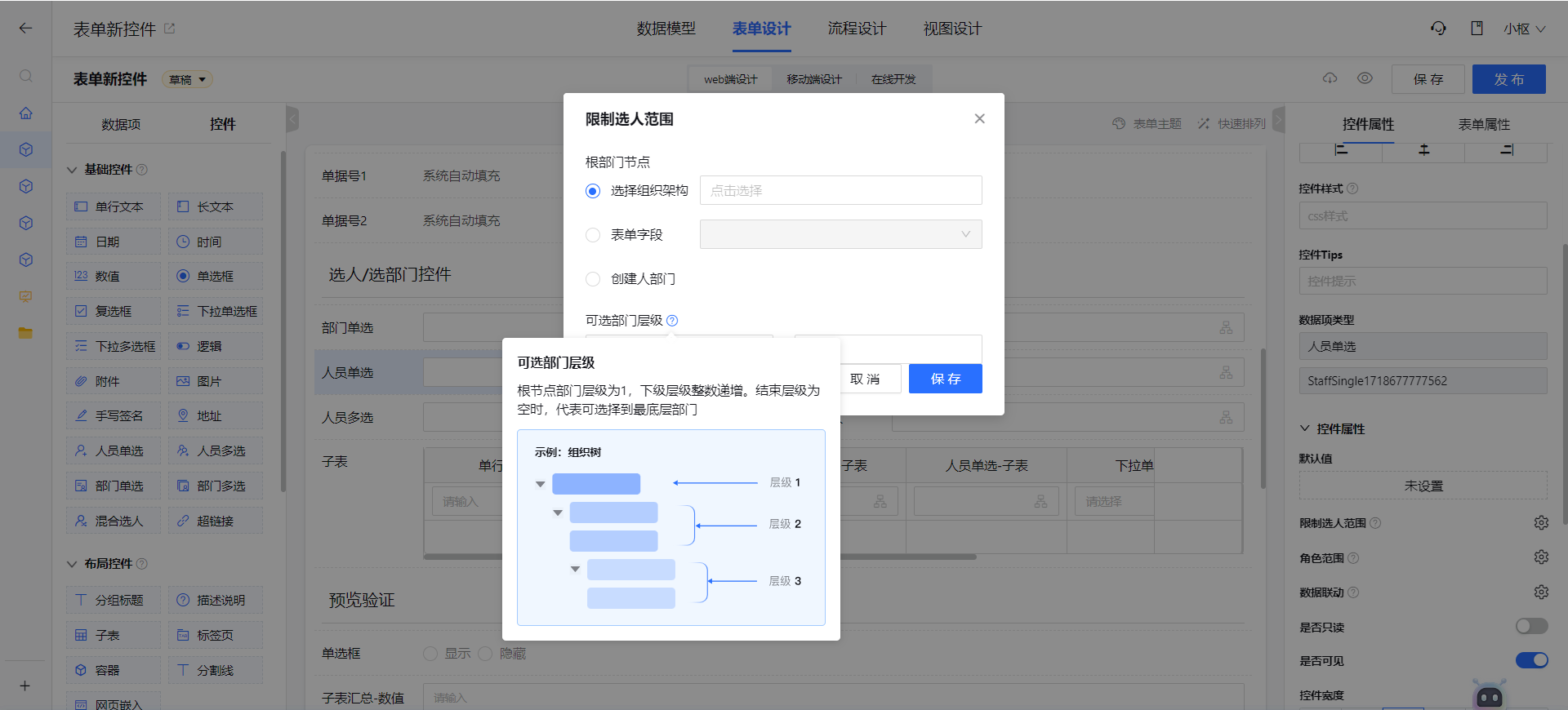The height and width of the screenshot is (710, 1568).
Task: Select 隐藏 radio under 单选框
Action: pos(485,654)
